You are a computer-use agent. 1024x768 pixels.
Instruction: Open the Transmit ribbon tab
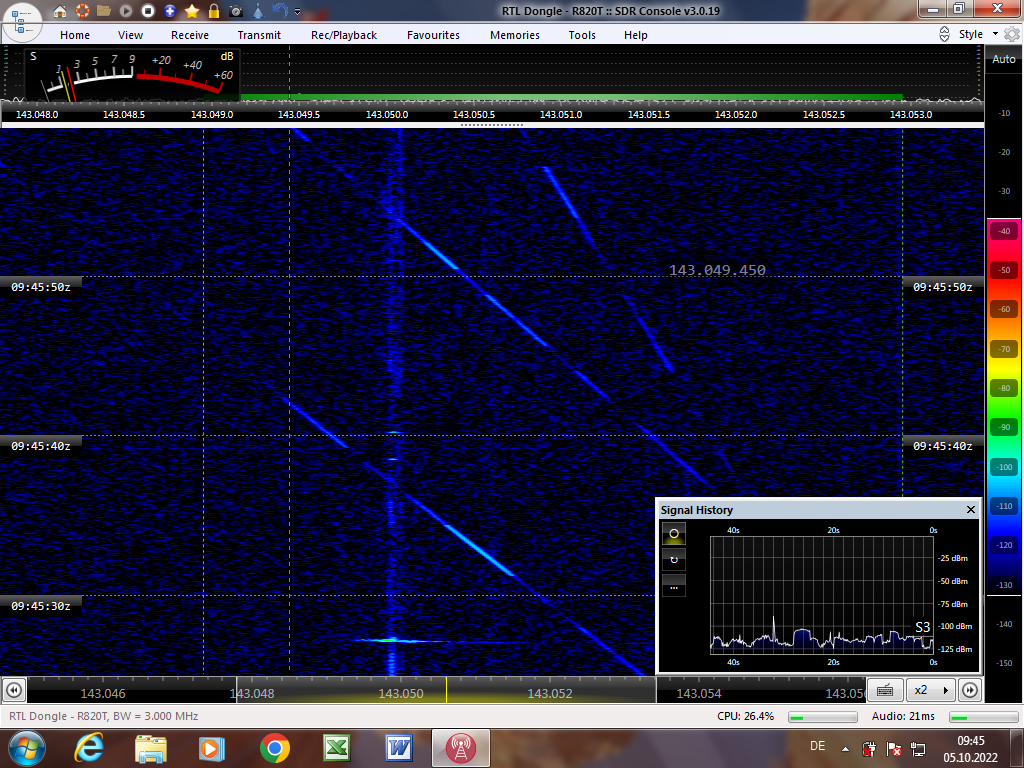click(259, 35)
